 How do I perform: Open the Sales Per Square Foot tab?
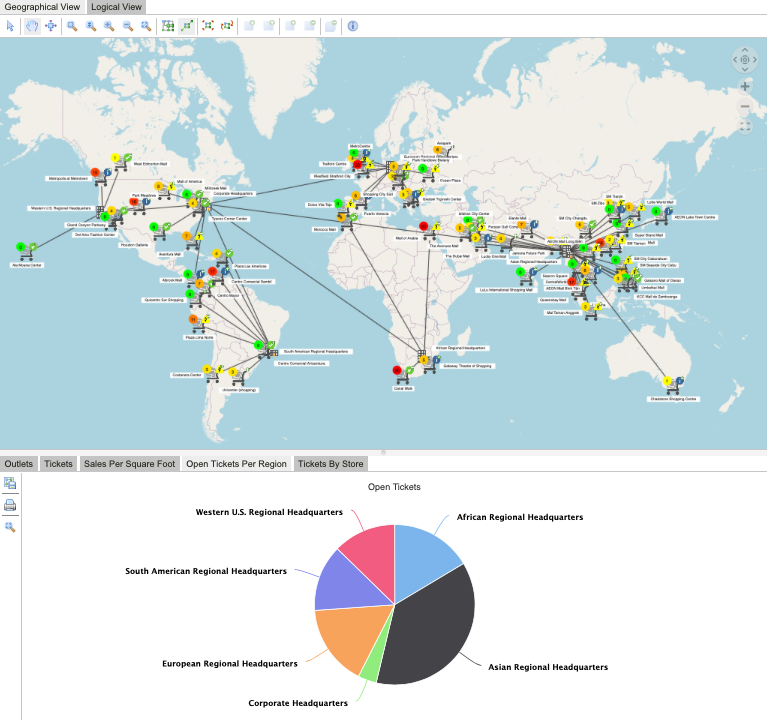129,464
